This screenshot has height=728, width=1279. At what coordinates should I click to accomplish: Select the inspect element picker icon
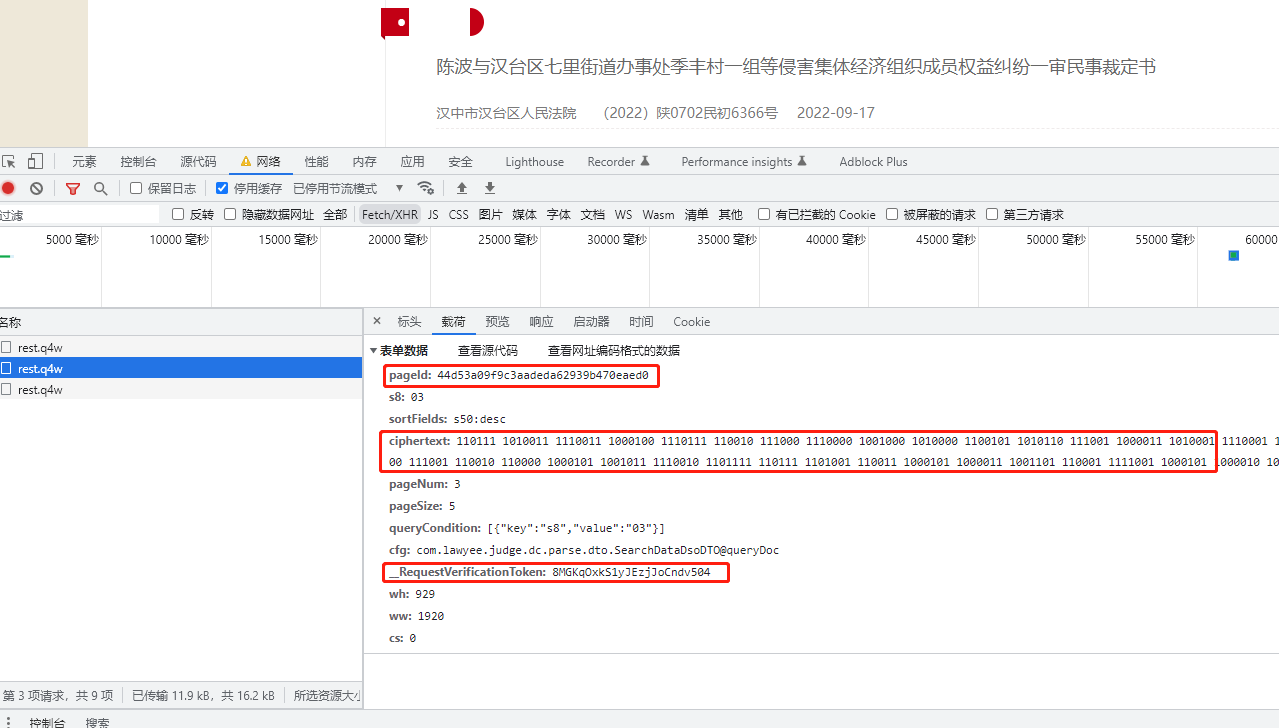8,161
